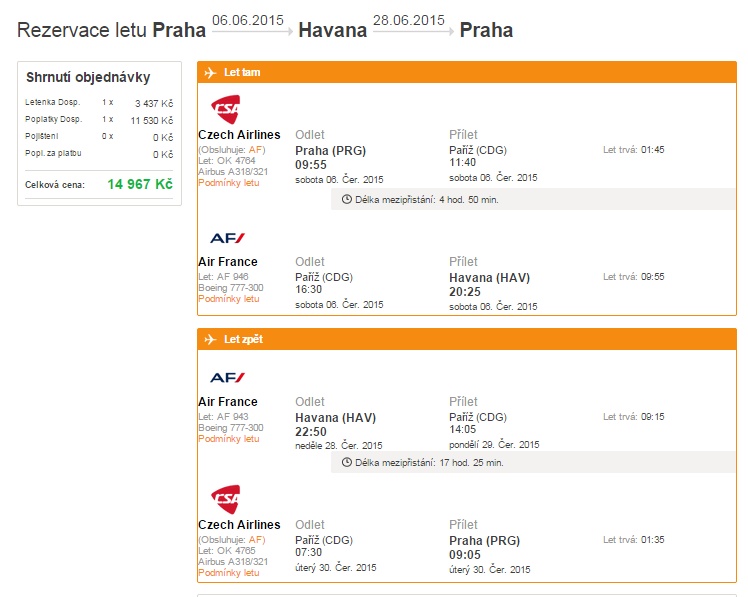Viewport: 748px width, 597px height.
Task: Click the AF operator link under outbound Czech Airlines
Action: tap(255, 150)
